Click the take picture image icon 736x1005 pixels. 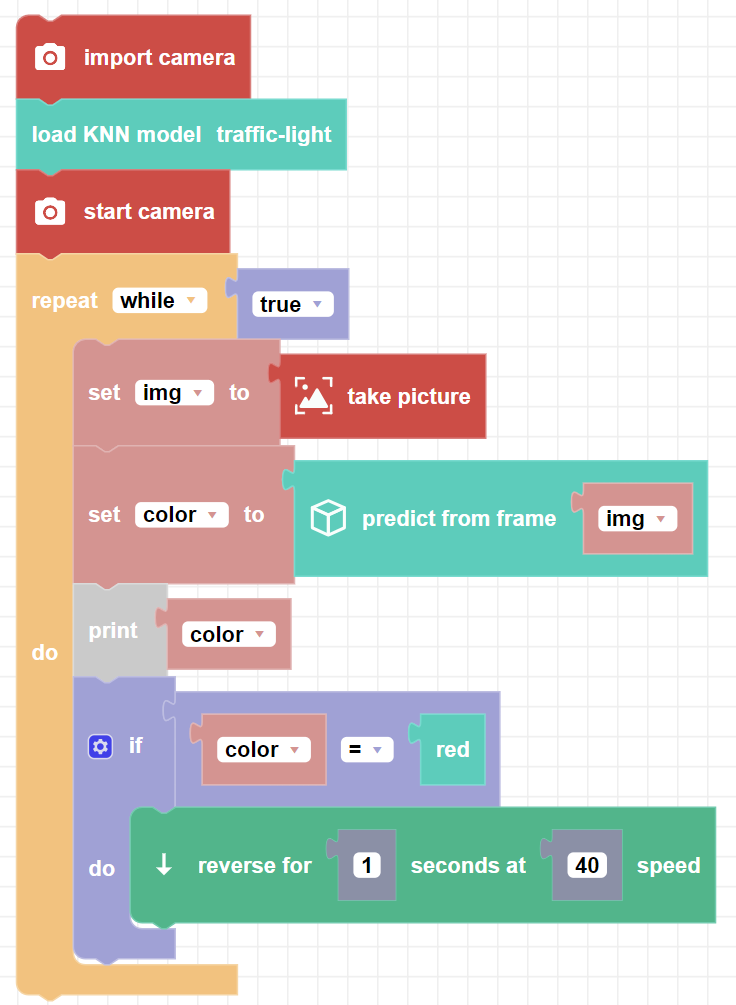pyautogui.click(x=313, y=396)
